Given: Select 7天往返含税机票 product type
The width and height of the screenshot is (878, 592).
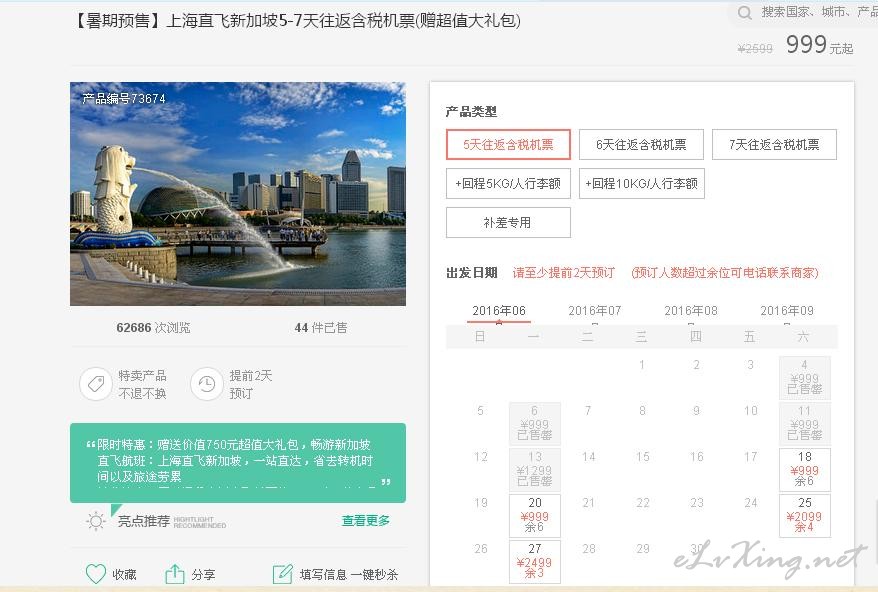Looking at the screenshot, I should [774, 144].
